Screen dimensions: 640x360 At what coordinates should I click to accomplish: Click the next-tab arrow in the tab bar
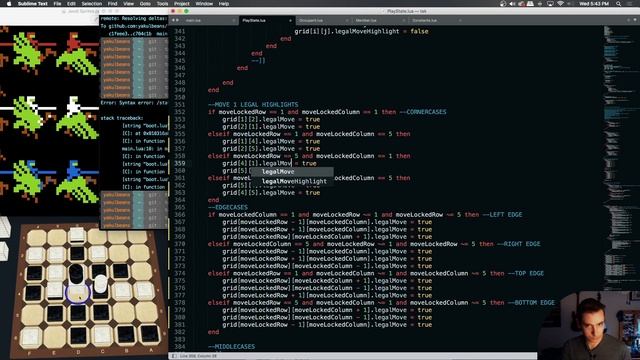(x=177, y=20)
